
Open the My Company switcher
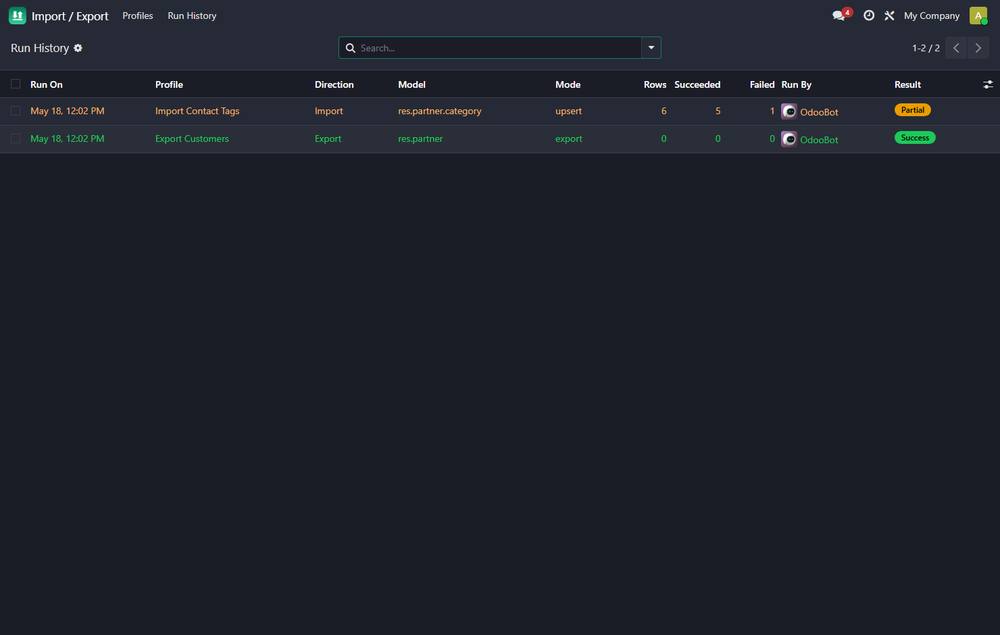931,15
